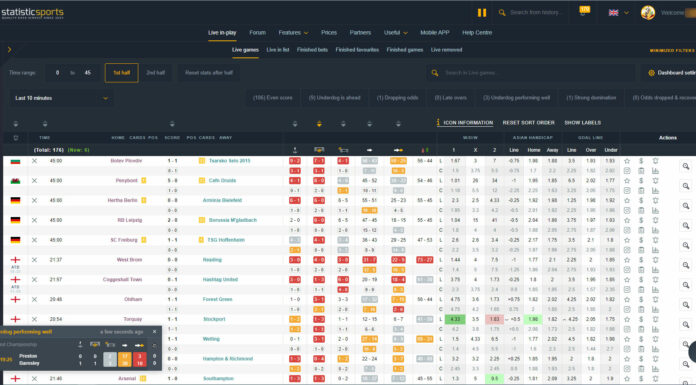The image size is (696, 385).
Task: Set alert bell for Botev Plovdiv match
Action: [655, 161]
